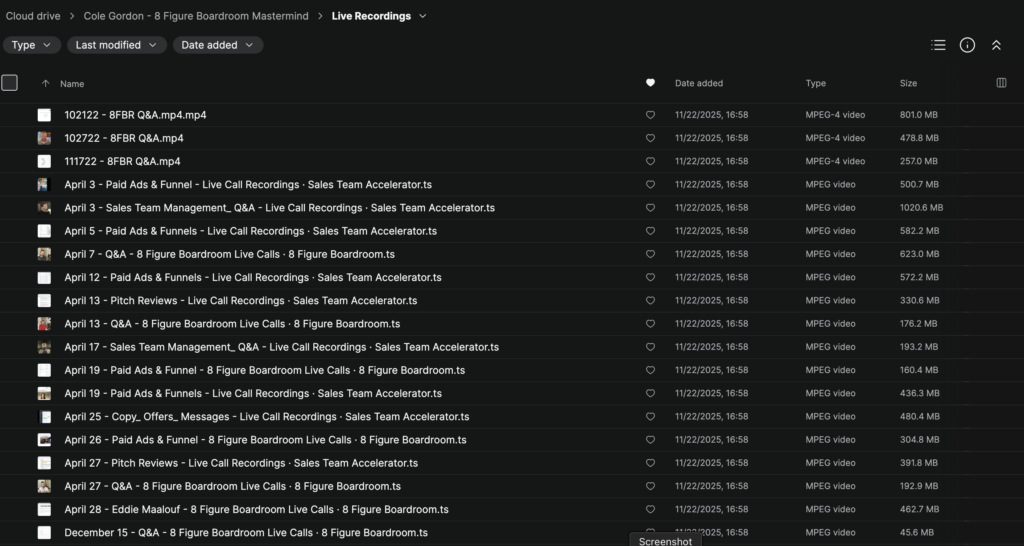Click the favorites heart column header

pos(650,83)
